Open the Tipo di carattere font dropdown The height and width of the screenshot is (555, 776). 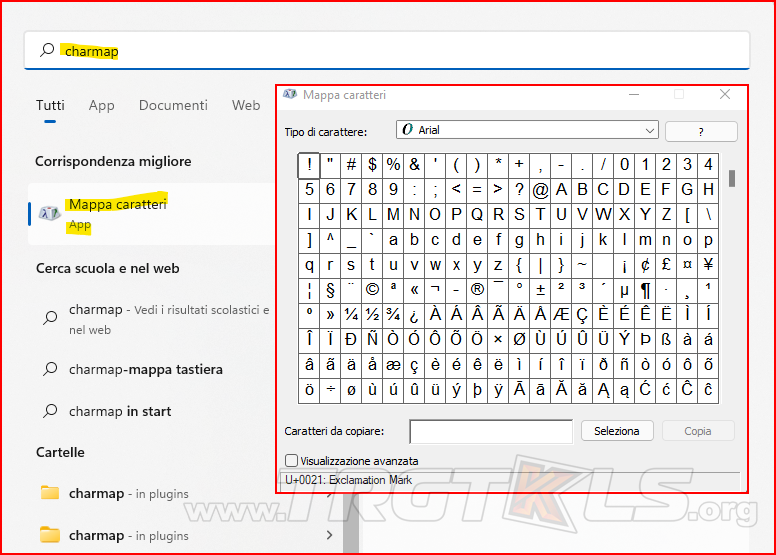(527, 130)
